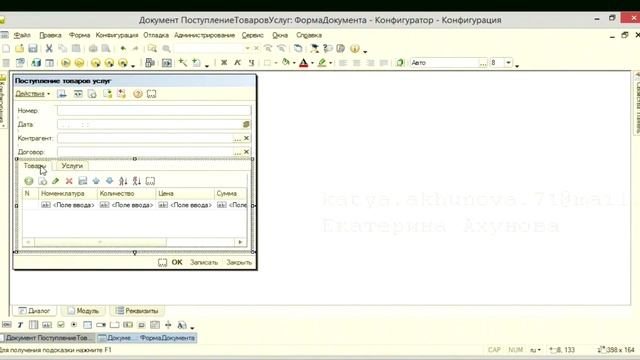Select the Checkbox control tool in bottom toolbar
Image resolution: width=640 pixels, height=360 pixels.
[x=61, y=325]
